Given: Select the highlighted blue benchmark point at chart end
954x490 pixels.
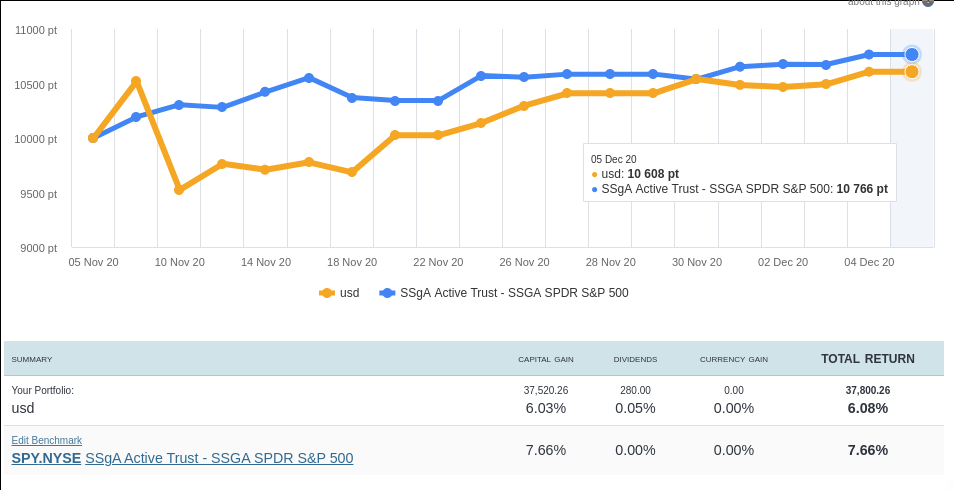Looking at the screenshot, I should coord(912,54).
